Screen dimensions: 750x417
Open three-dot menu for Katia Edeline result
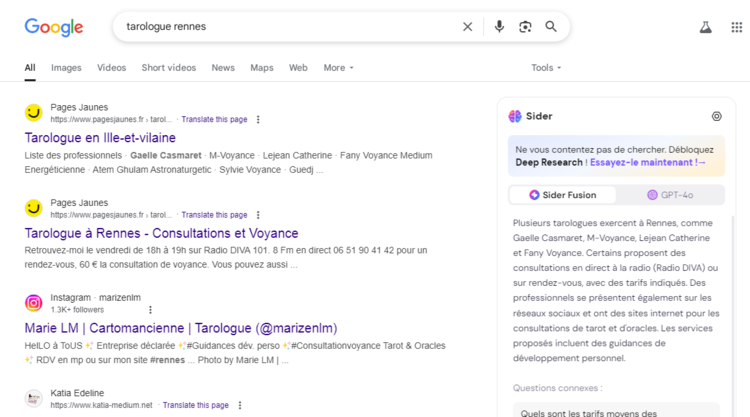point(240,405)
